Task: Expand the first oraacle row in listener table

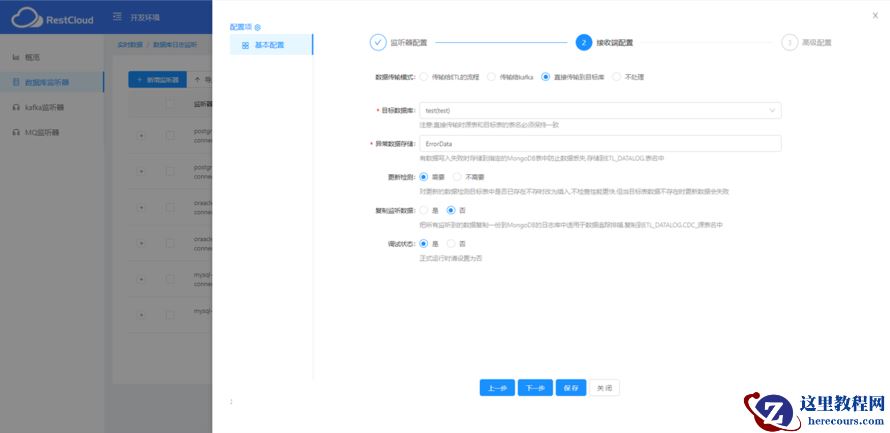Action: (141, 207)
